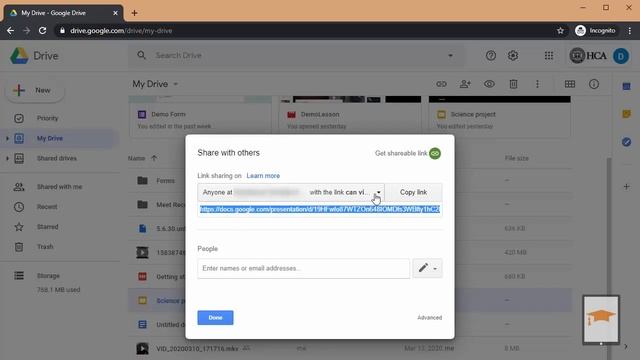
Task: Click the account avatar D
Action: tap(621, 56)
